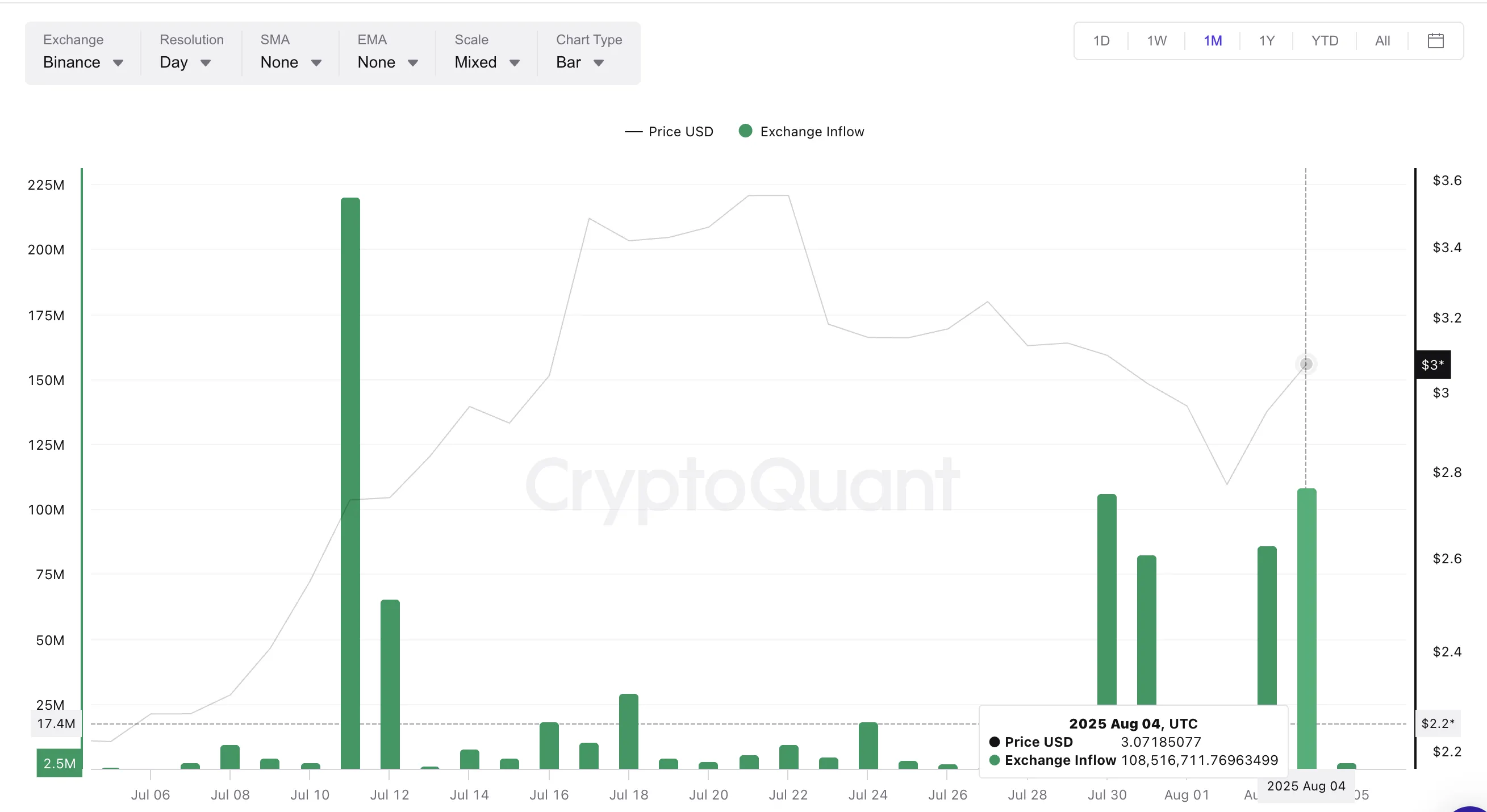
Task: Select the YTD range button
Action: [x=1324, y=40]
